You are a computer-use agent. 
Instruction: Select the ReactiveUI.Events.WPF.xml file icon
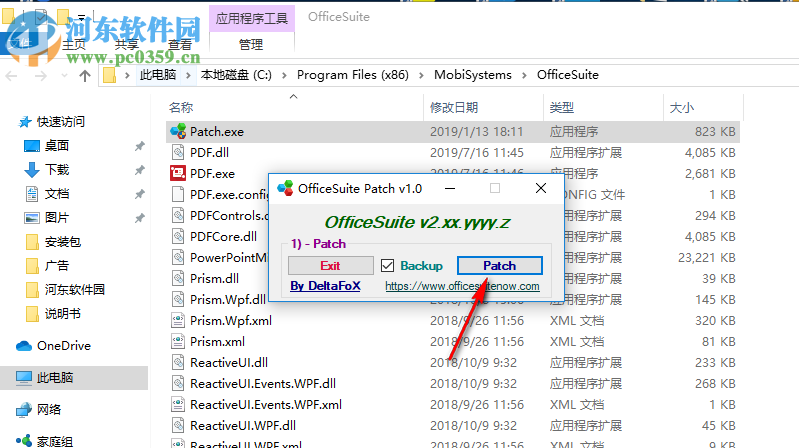(178, 404)
